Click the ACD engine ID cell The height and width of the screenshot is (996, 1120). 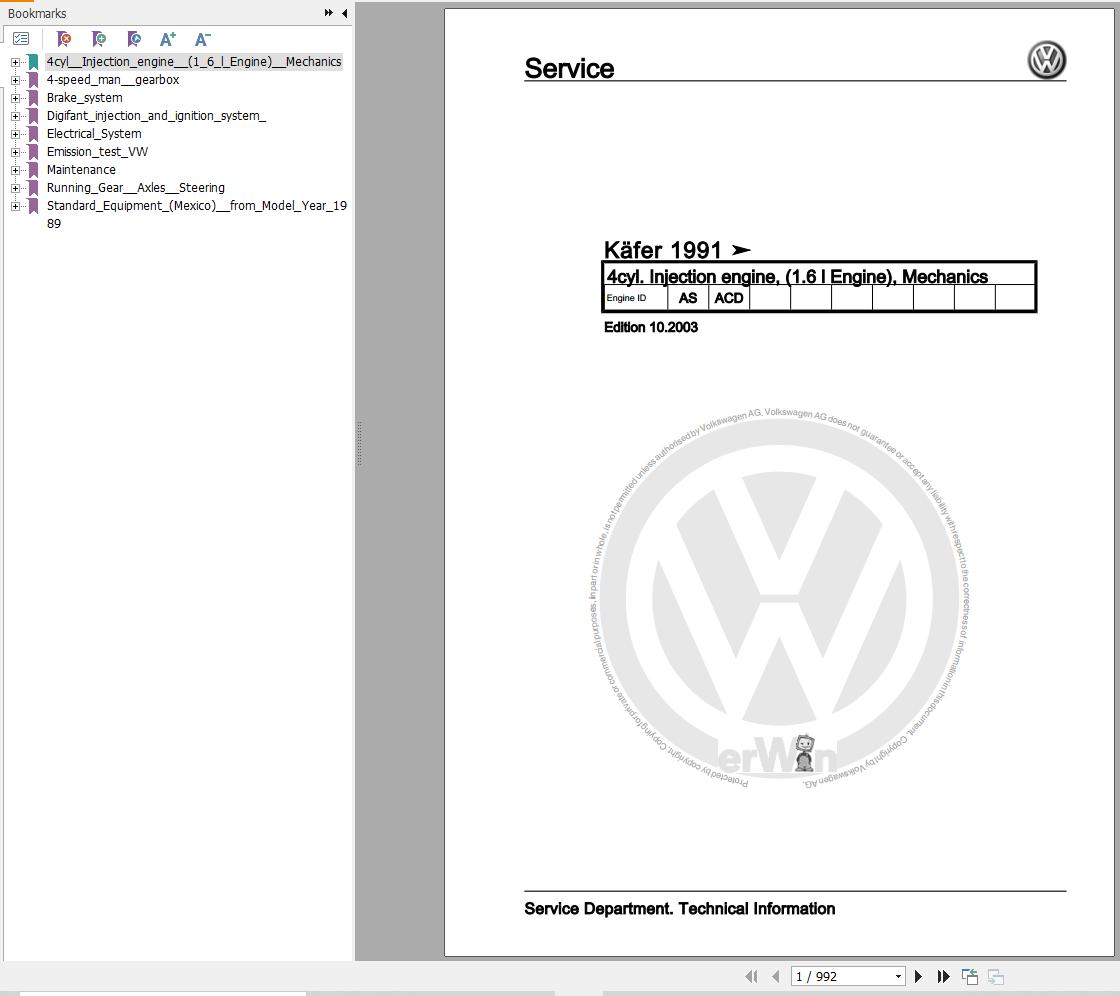[729, 298]
